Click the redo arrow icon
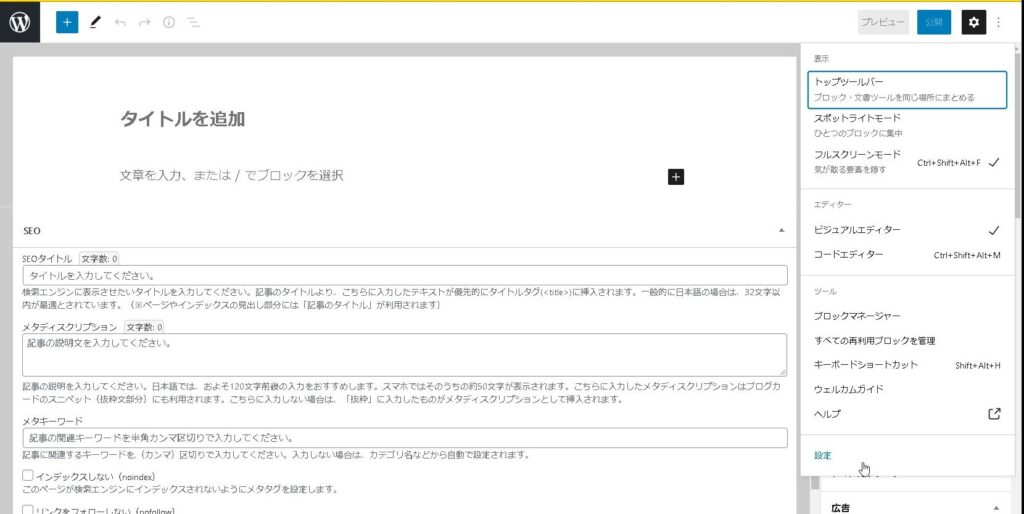The width and height of the screenshot is (1024, 514). point(145,22)
